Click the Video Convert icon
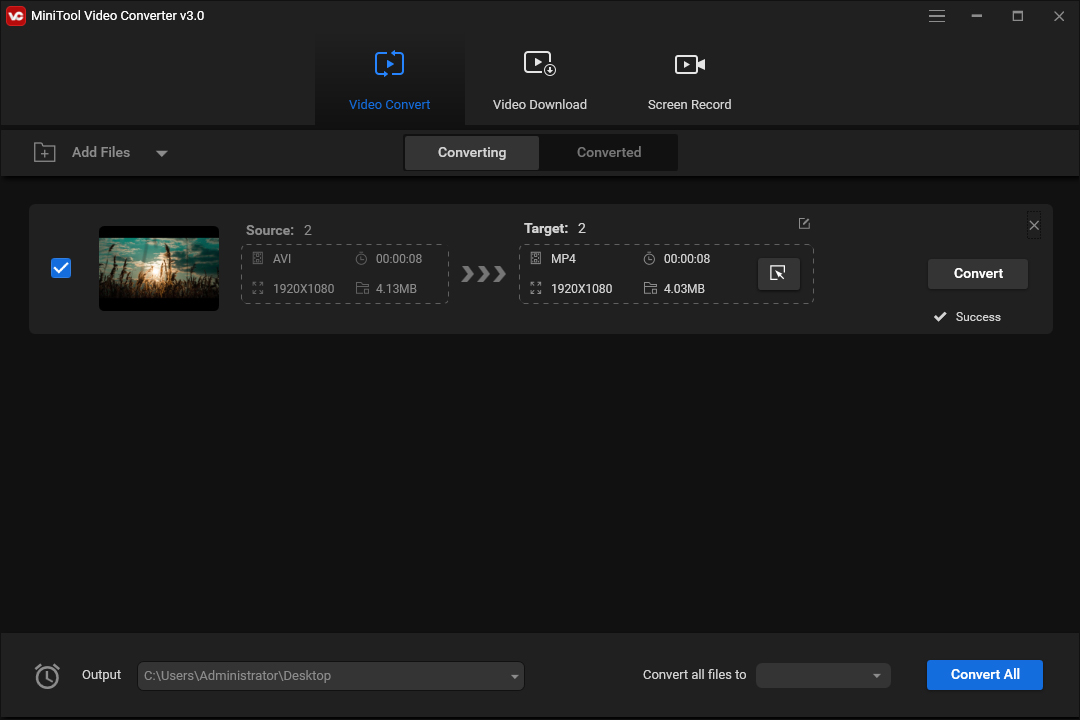Screen dimensions: 1080x720 (x=389, y=63)
